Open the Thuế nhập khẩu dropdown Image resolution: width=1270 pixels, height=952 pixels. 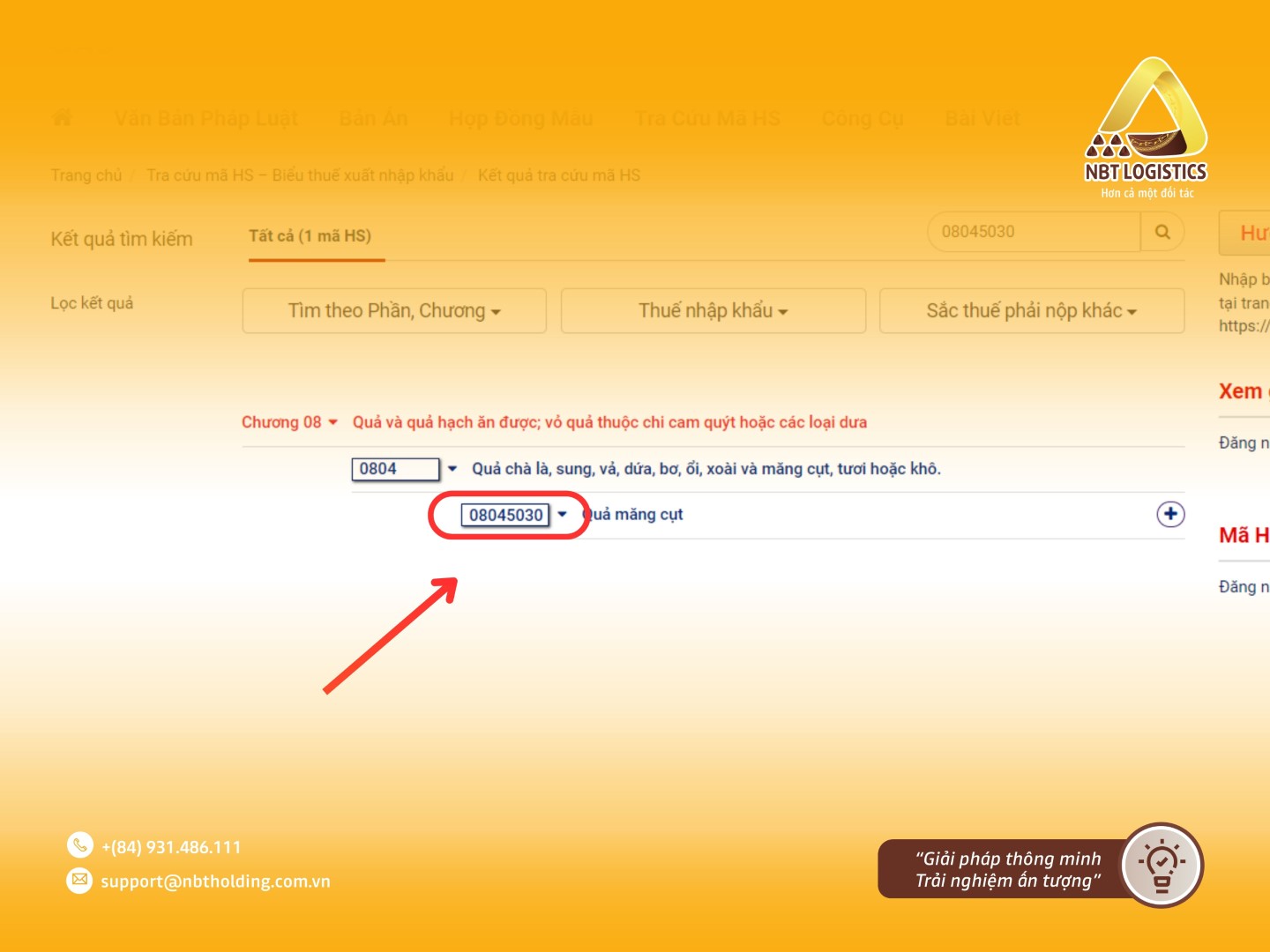pos(713,310)
